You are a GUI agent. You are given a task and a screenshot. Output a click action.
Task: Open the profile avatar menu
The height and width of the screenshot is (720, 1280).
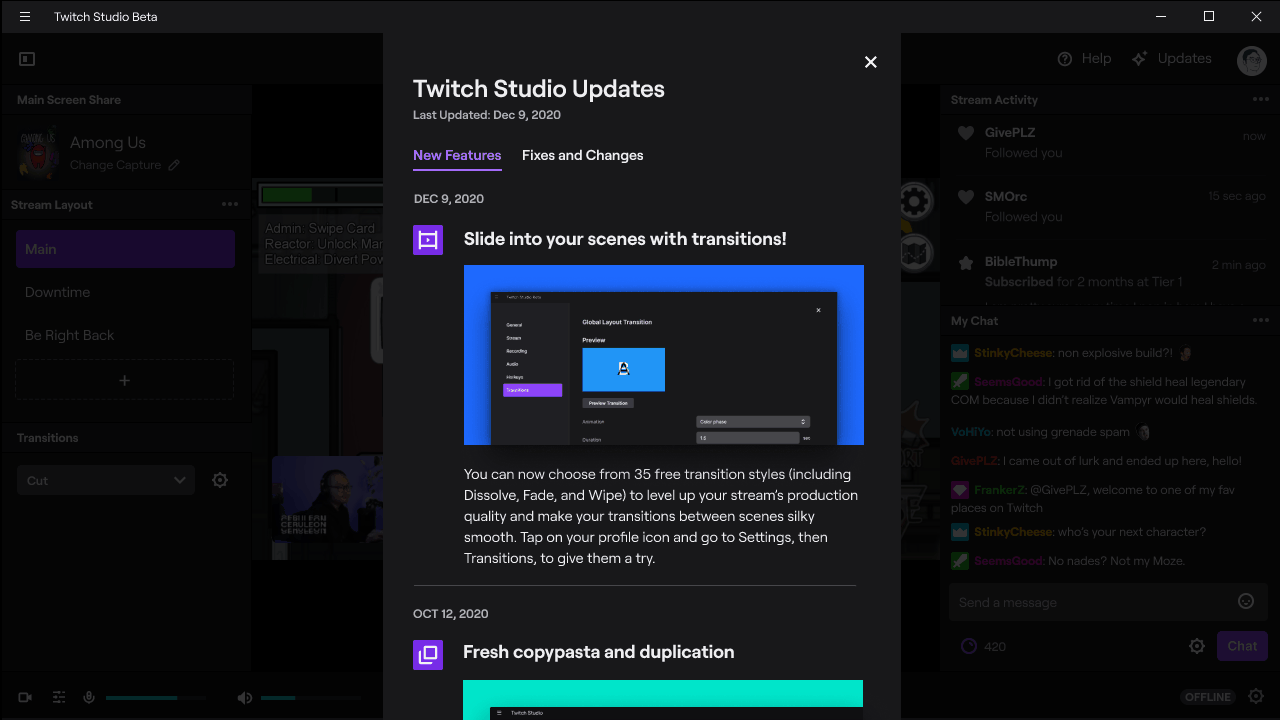coord(1252,60)
